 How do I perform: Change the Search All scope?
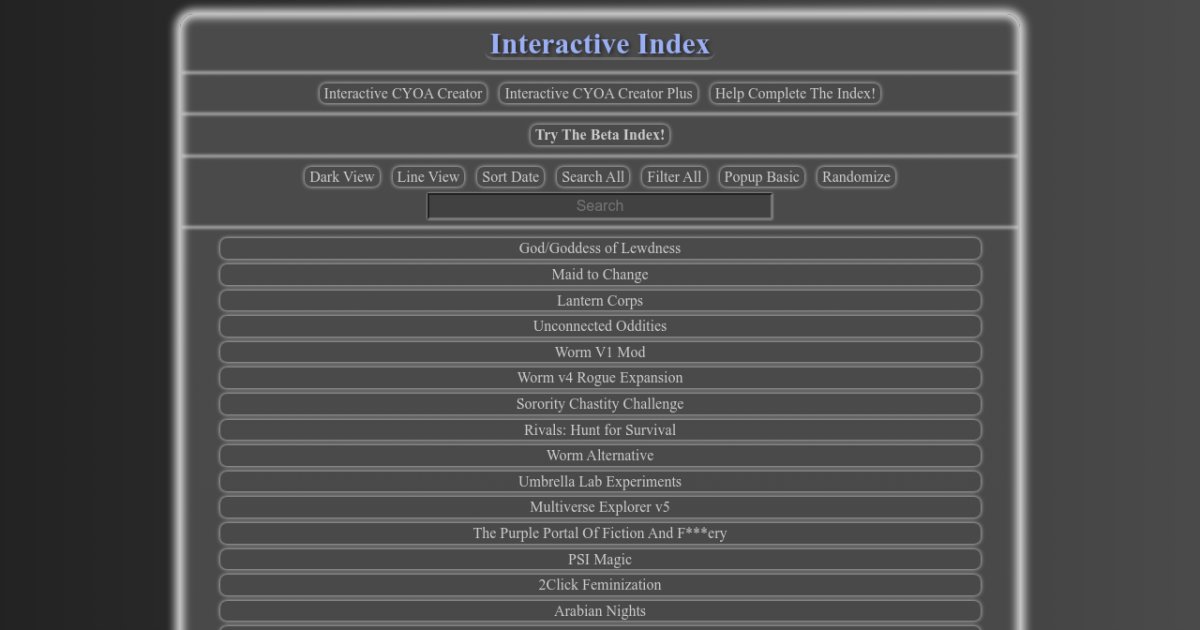pos(593,177)
